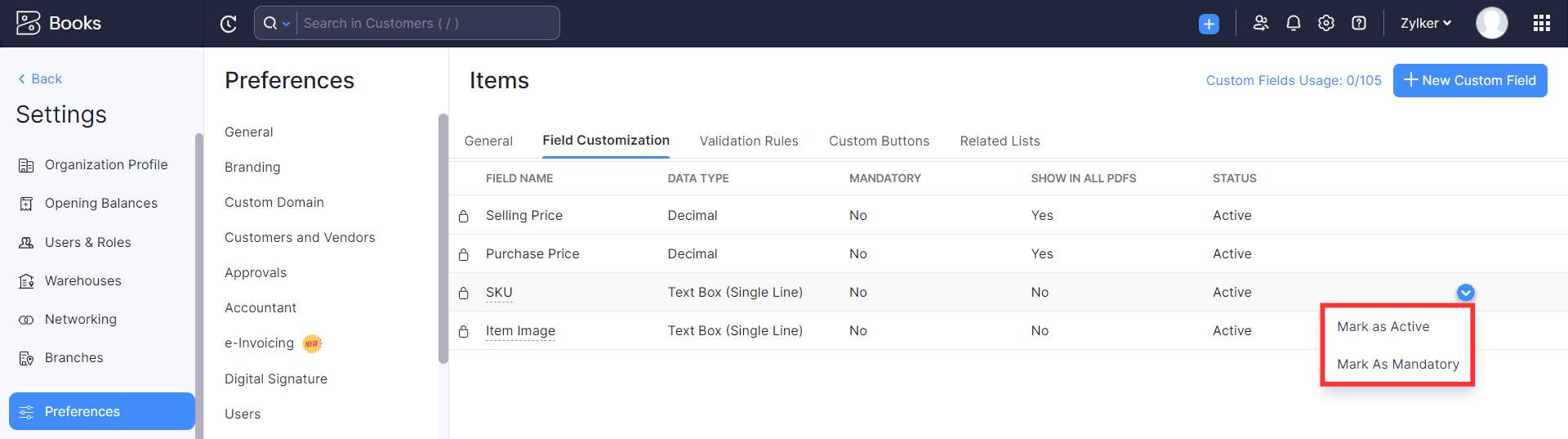Open settings gear icon in top bar
1568x439 pixels.
tap(1326, 23)
